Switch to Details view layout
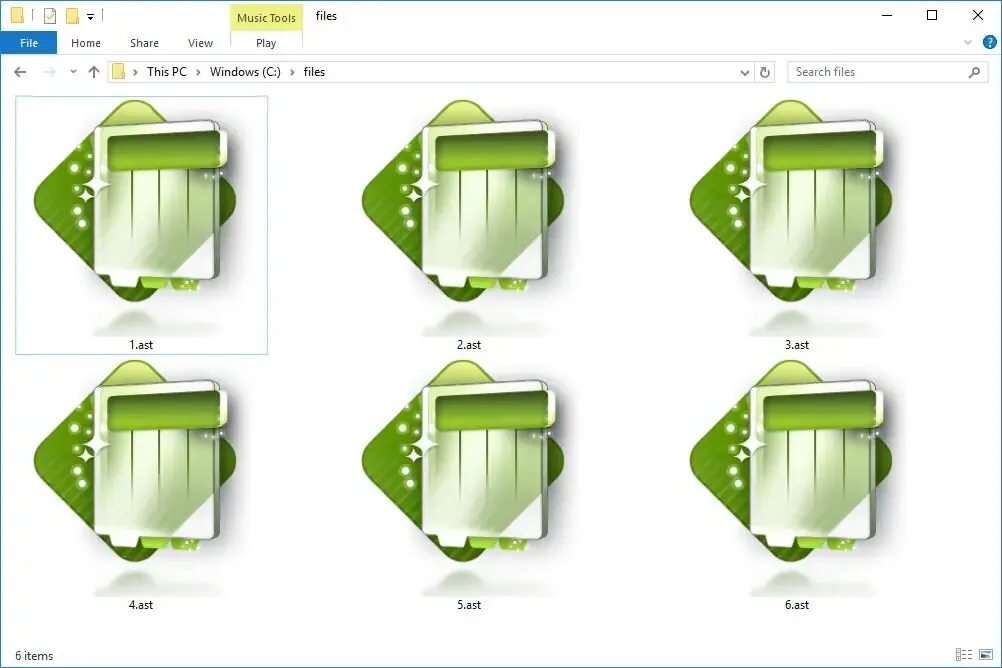This screenshot has height=668, width=1002. pyautogui.click(x=964, y=655)
